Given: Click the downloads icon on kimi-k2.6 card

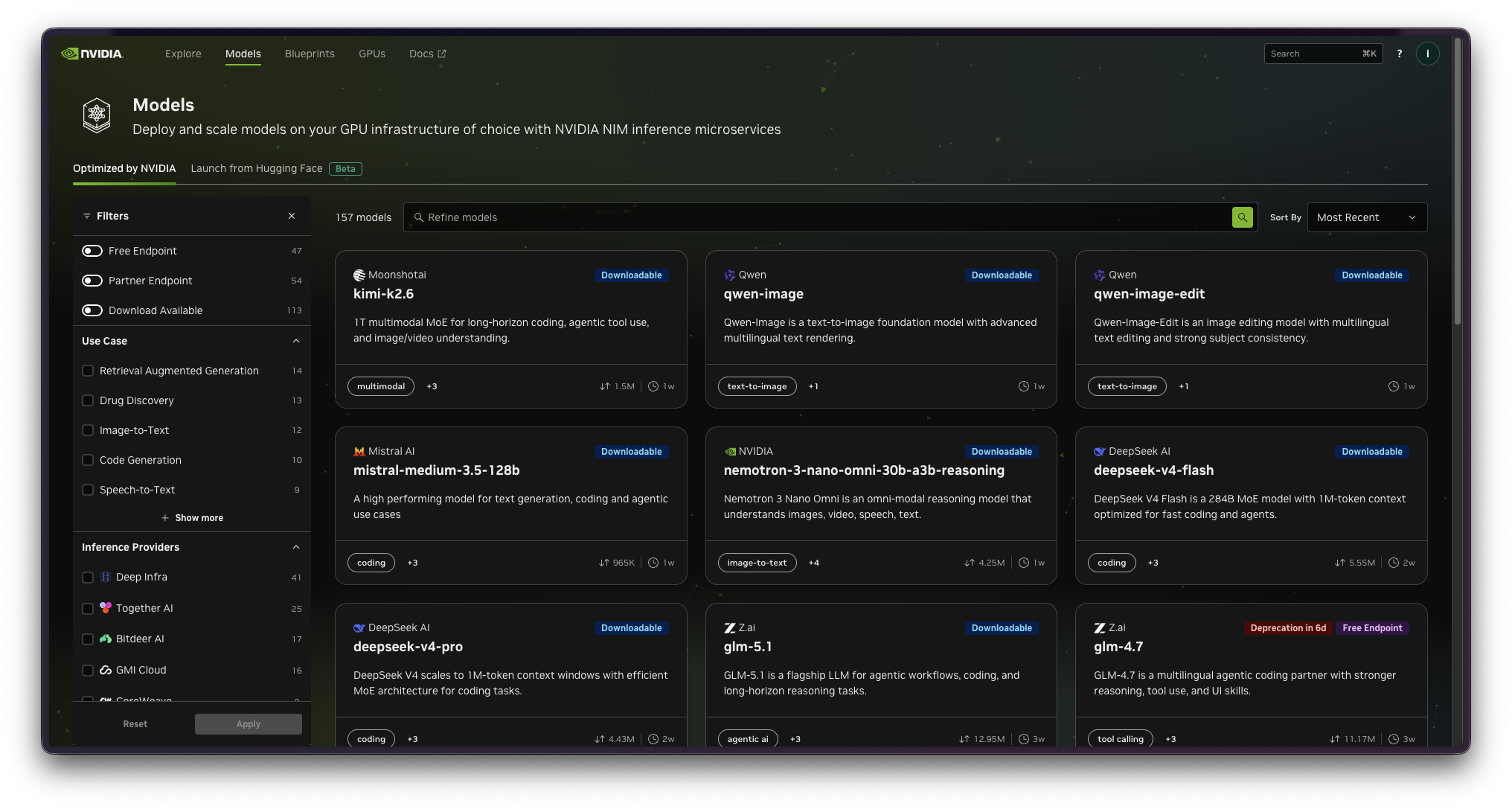Looking at the screenshot, I should [x=605, y=386].
